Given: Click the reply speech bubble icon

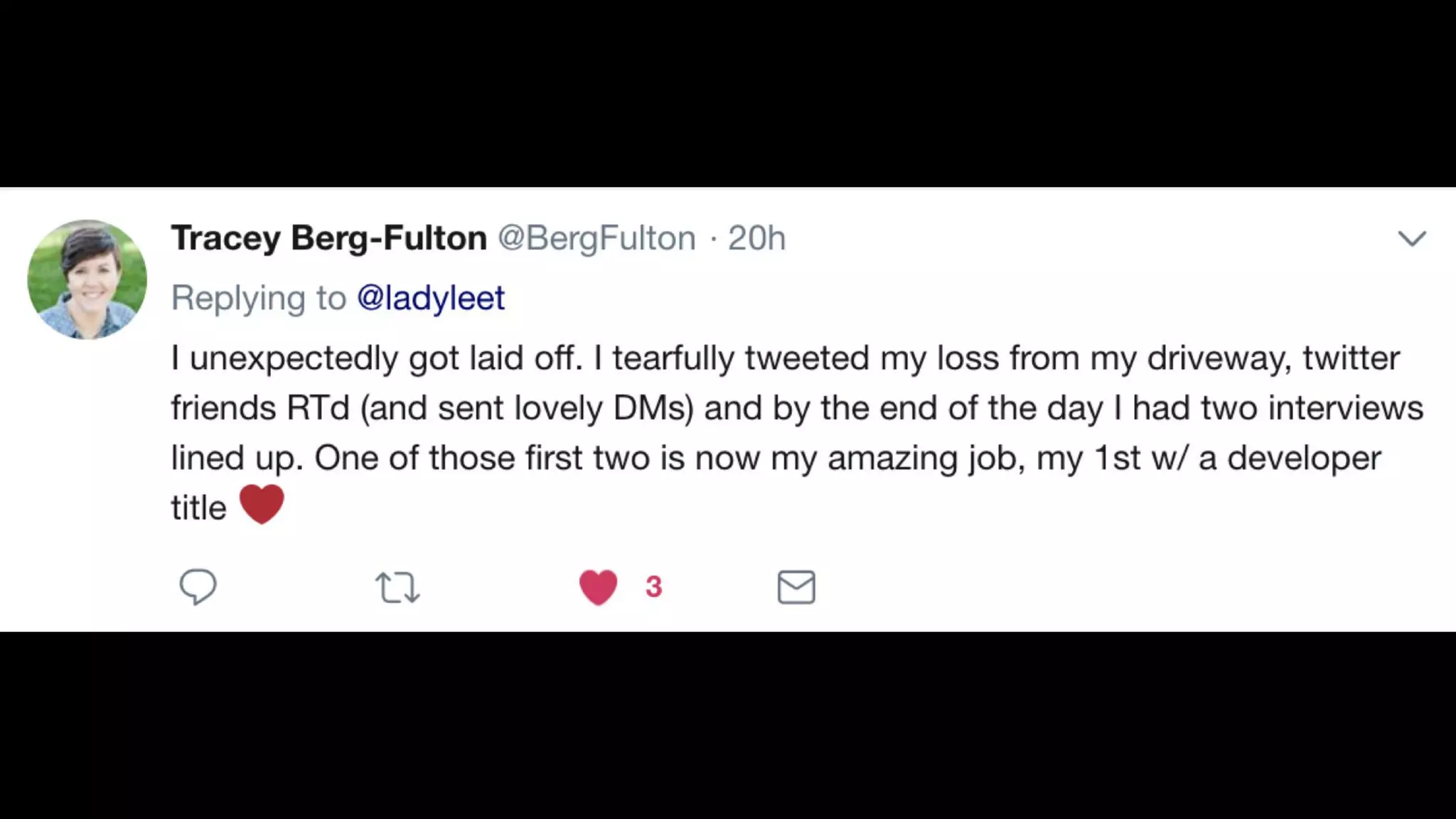Looking at the screenshot, I should click(x=198, y=587).
